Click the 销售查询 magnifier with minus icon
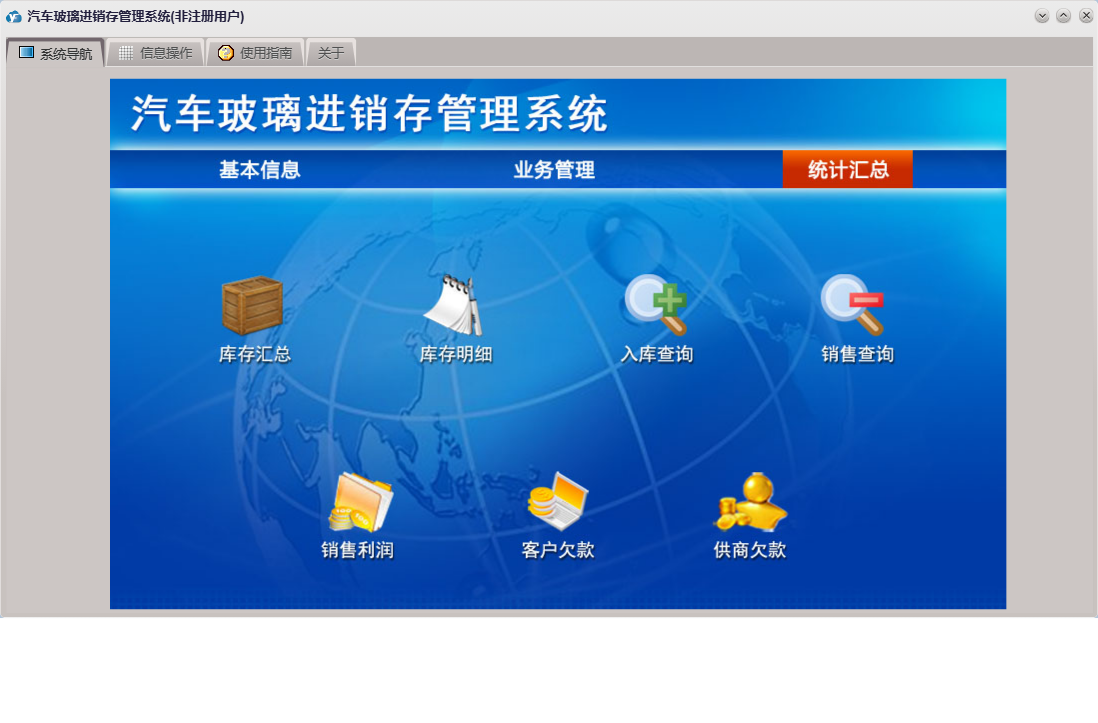Screen dimensions: 1098x723 (853, 305)
